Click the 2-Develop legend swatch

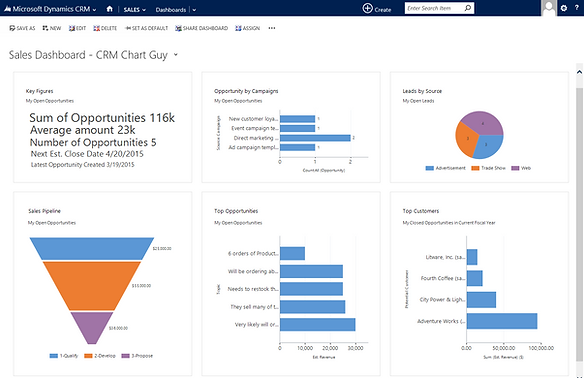(x=88, y=356)
